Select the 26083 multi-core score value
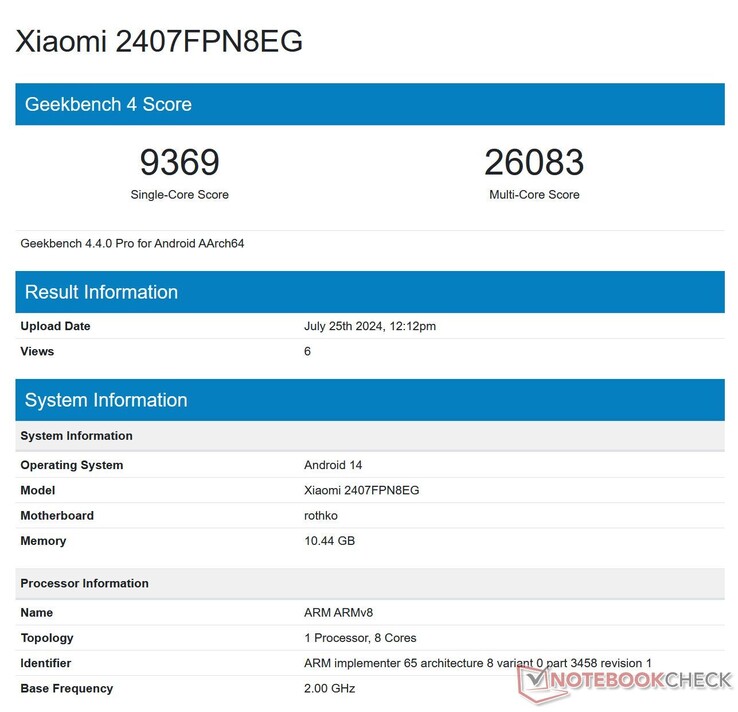 (x=534, y=162)
